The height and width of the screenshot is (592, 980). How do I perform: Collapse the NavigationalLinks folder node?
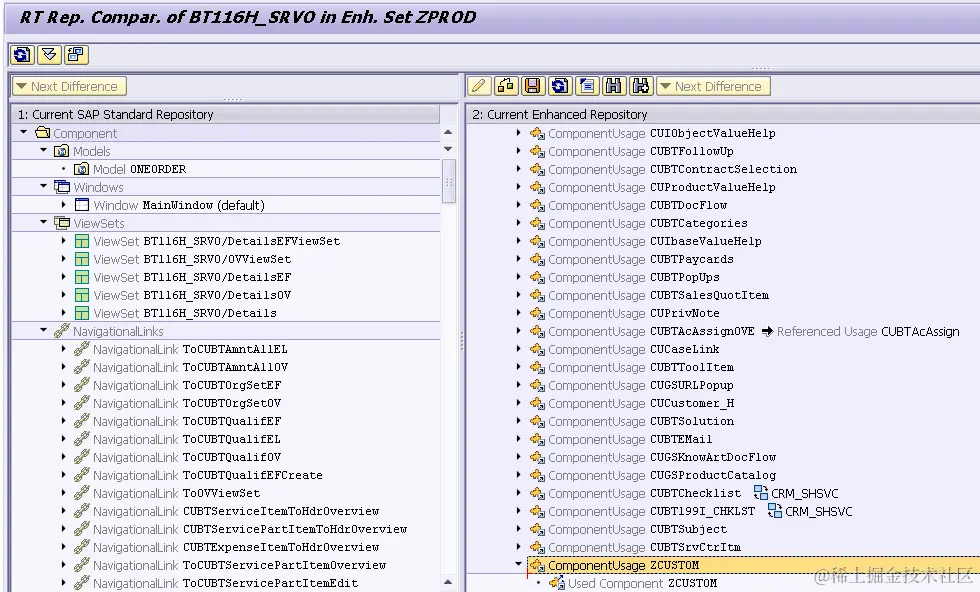(43, 331)
